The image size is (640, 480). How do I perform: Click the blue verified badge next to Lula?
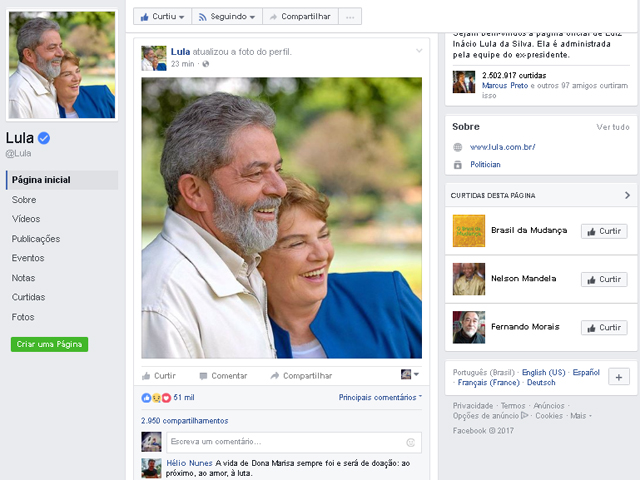44,138
